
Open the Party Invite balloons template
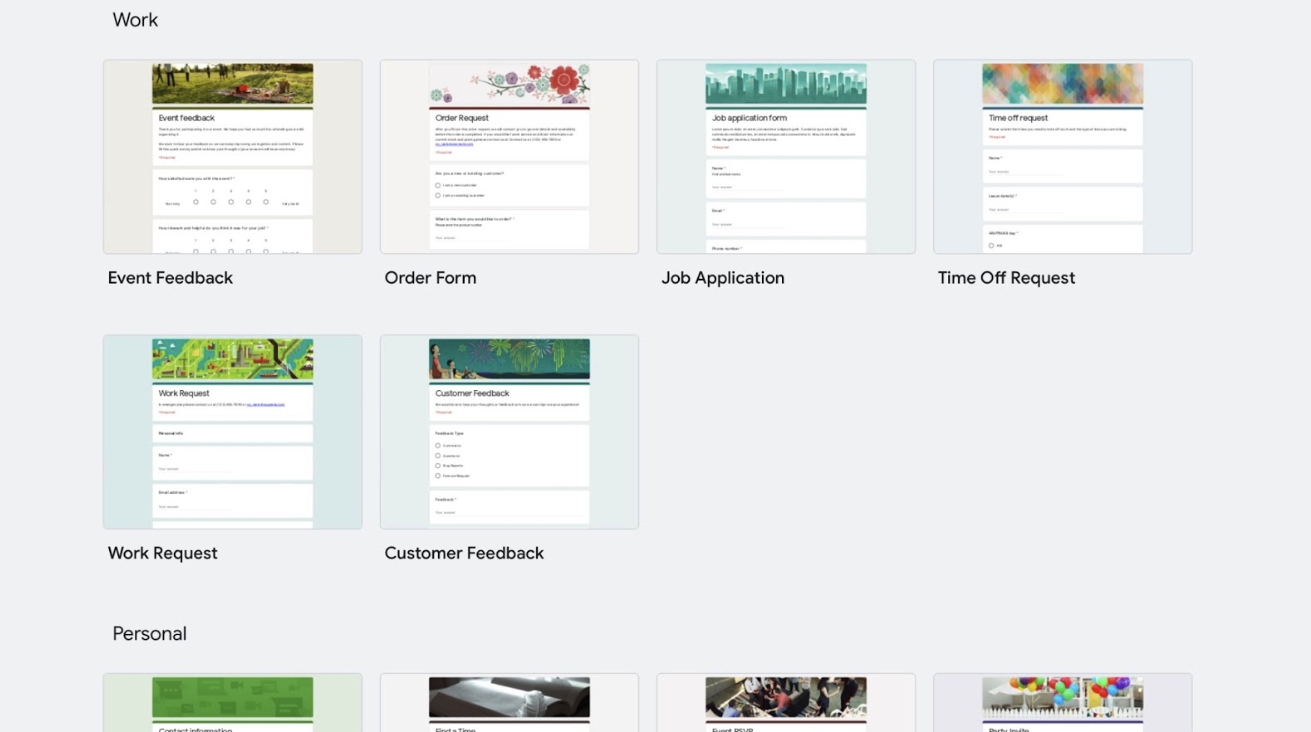tap(1063, 703)
